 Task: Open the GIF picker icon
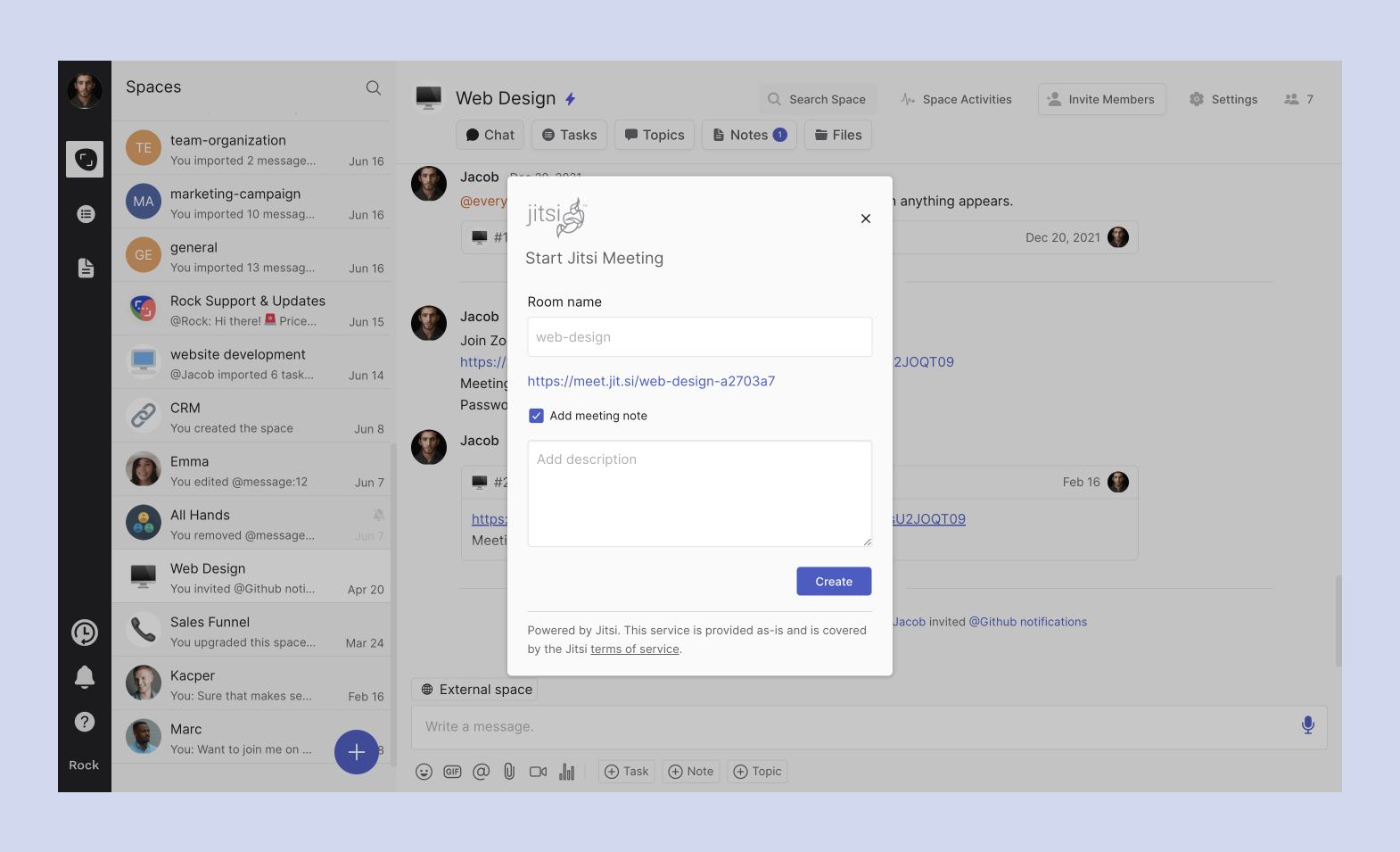click(x=452, y=772)
